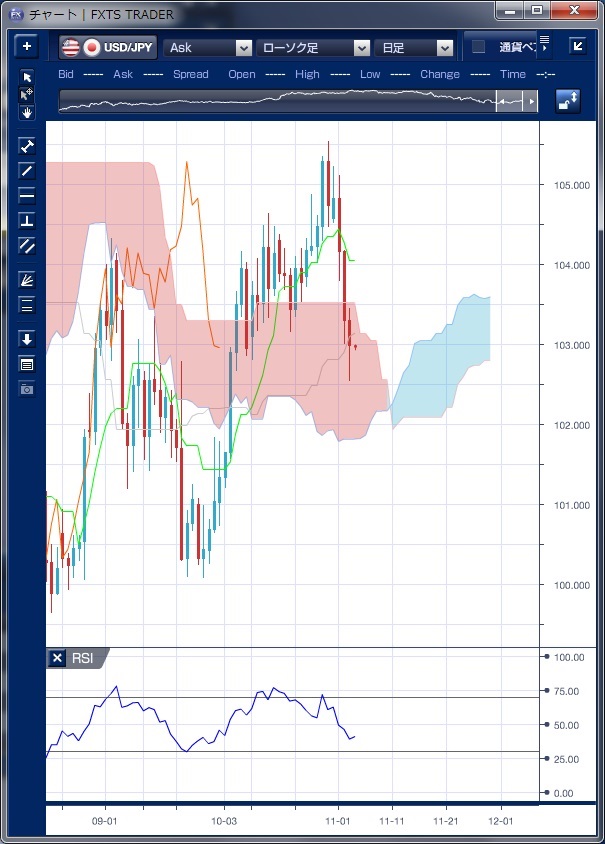Select the Fibonacci retracement lines tool
Viewport: 605px width, 844px height.
(x=27, y=305)
